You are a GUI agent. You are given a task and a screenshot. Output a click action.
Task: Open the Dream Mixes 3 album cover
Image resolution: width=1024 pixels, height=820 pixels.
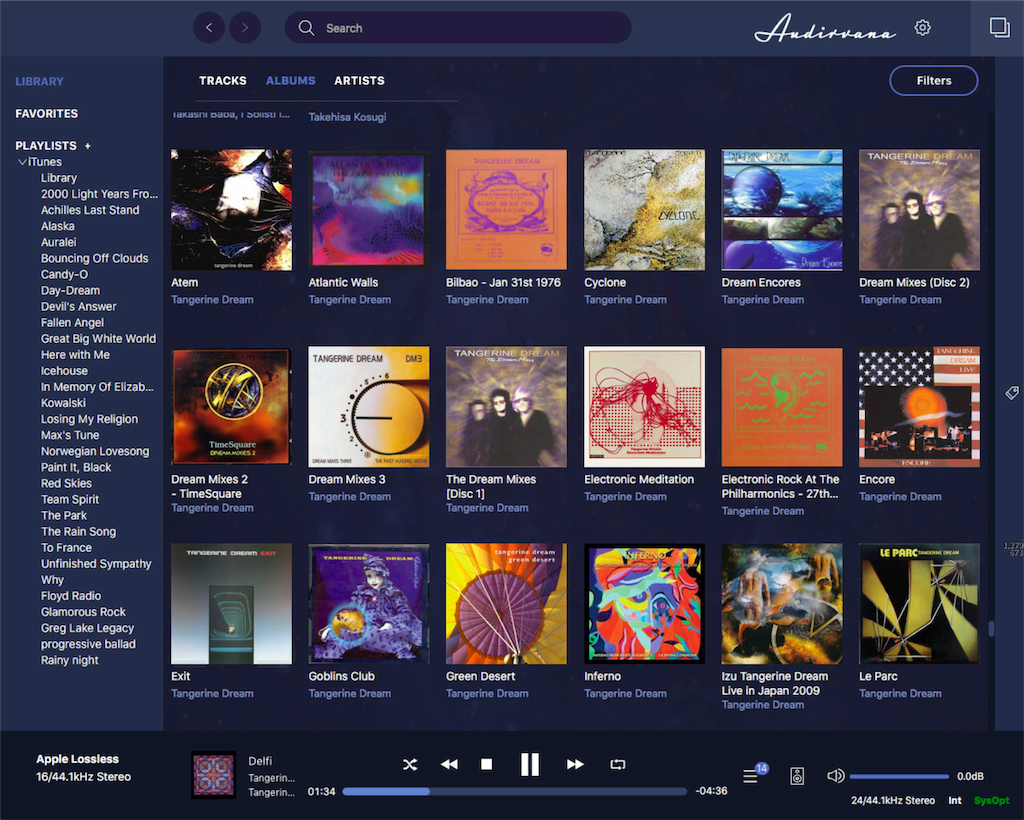click(368, 407)
